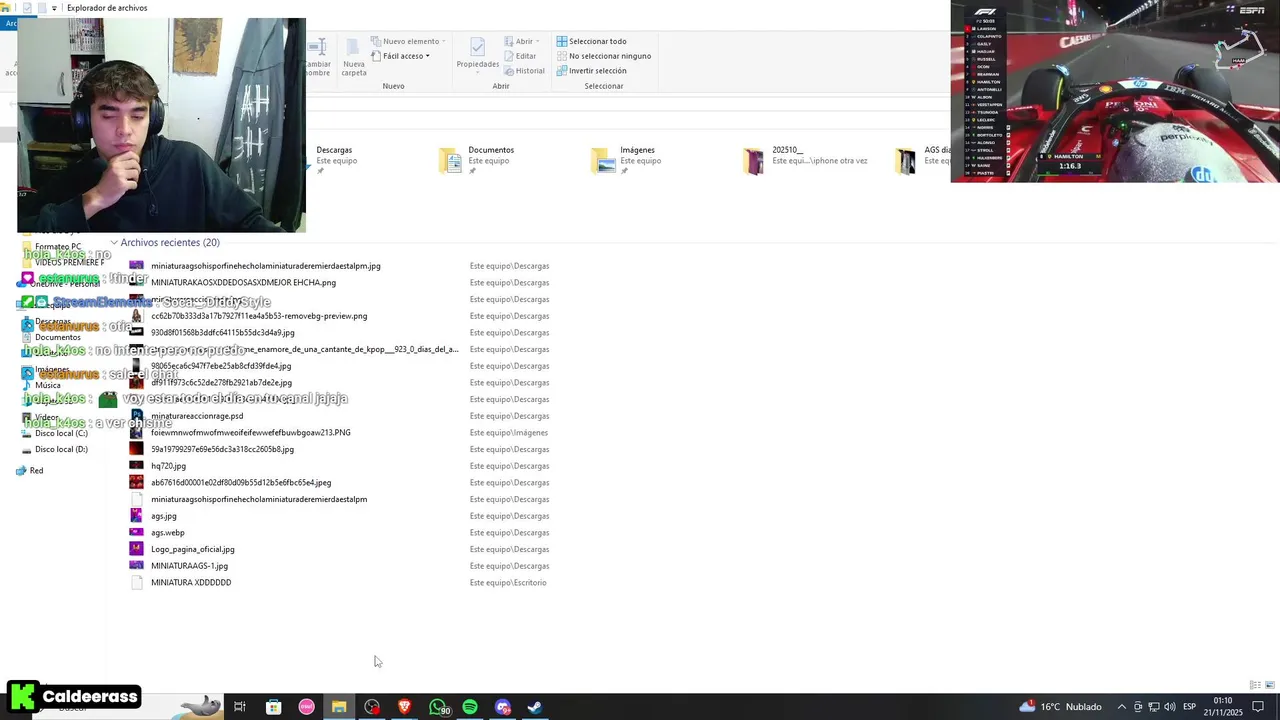Click the ESP input language indicator
Screen dimensions: 1280x720
tap(1190, 707)
